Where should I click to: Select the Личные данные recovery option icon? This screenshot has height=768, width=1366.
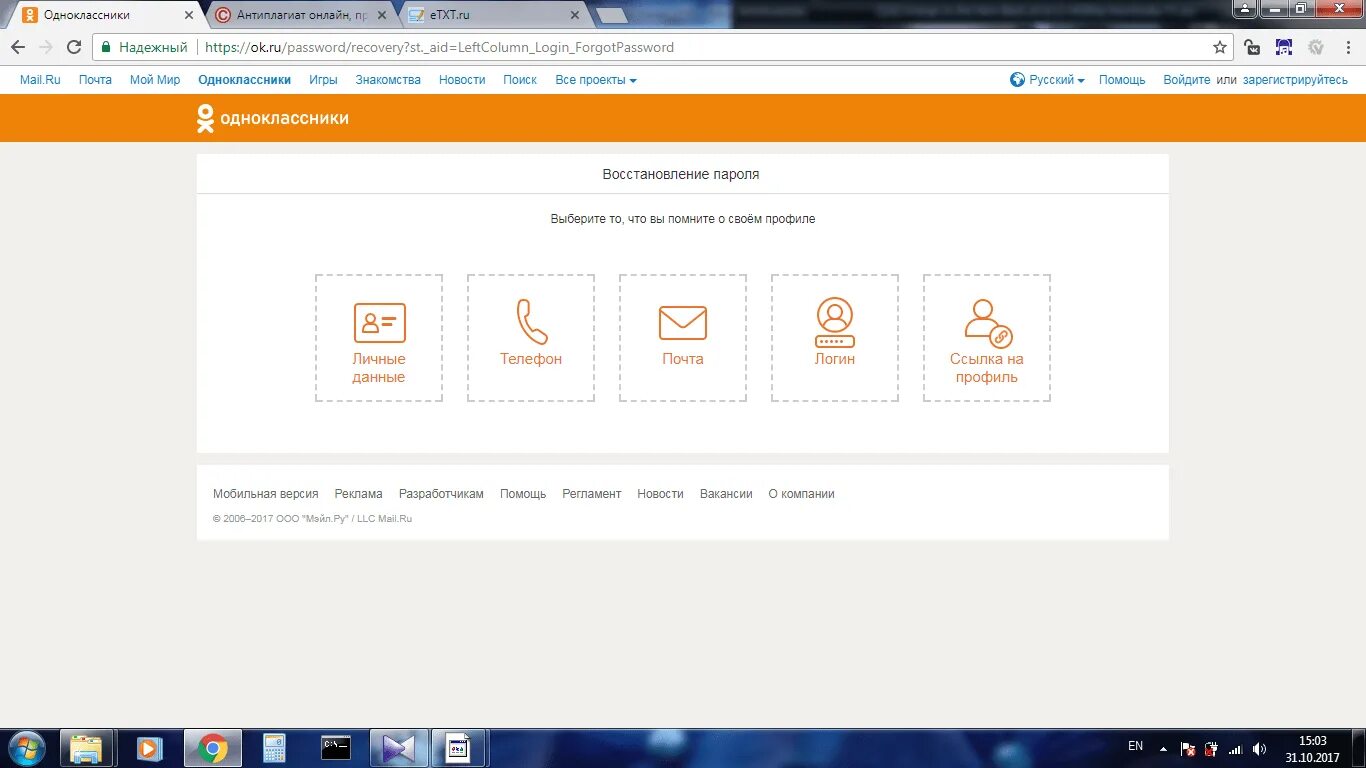click(379, 322)
